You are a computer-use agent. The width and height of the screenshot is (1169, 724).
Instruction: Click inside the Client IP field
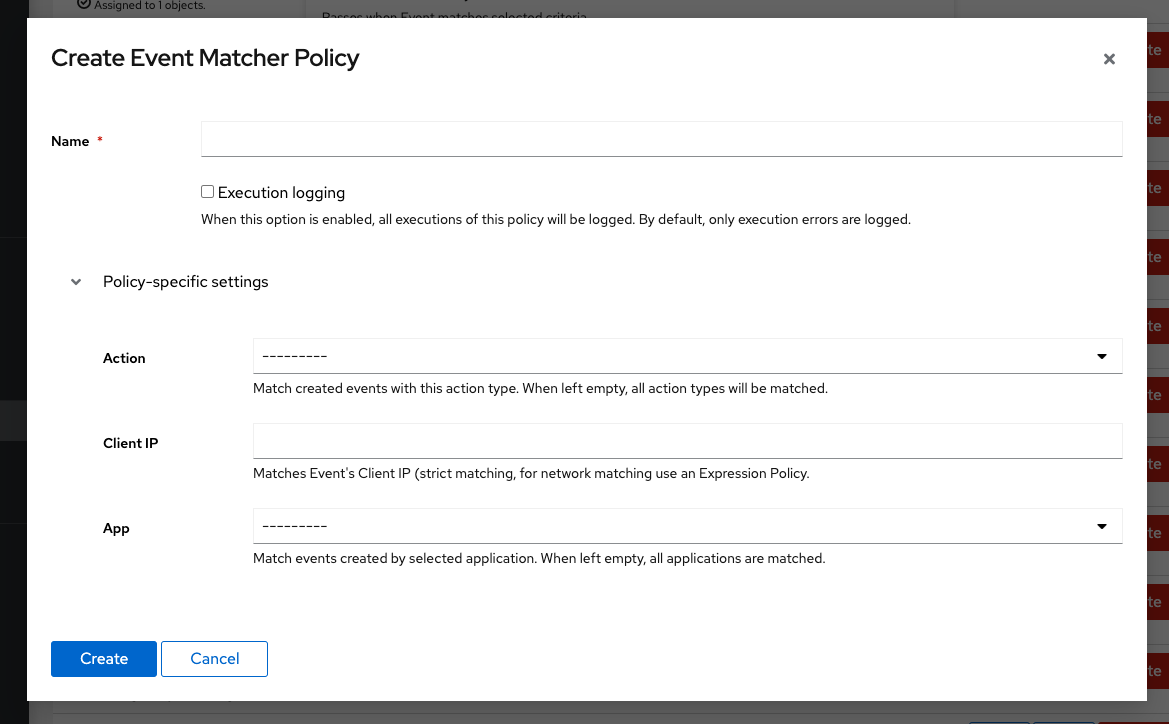pyautogui.click(x=687, y=441)
